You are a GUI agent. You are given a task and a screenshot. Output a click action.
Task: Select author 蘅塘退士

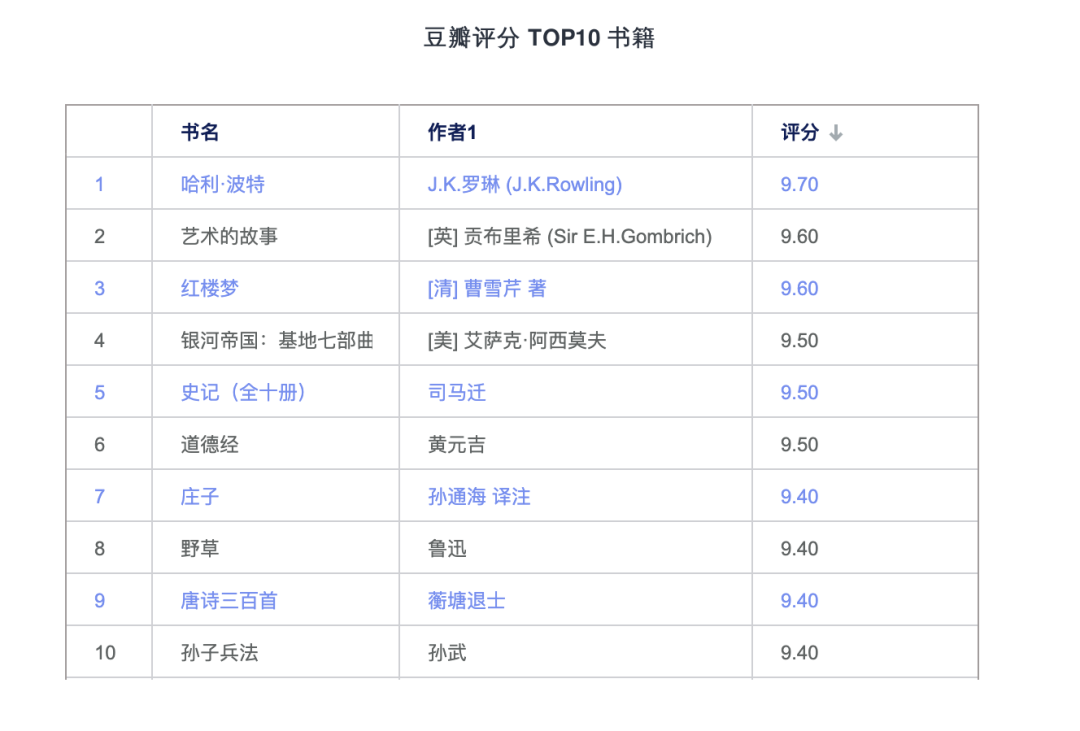(465, 600)
